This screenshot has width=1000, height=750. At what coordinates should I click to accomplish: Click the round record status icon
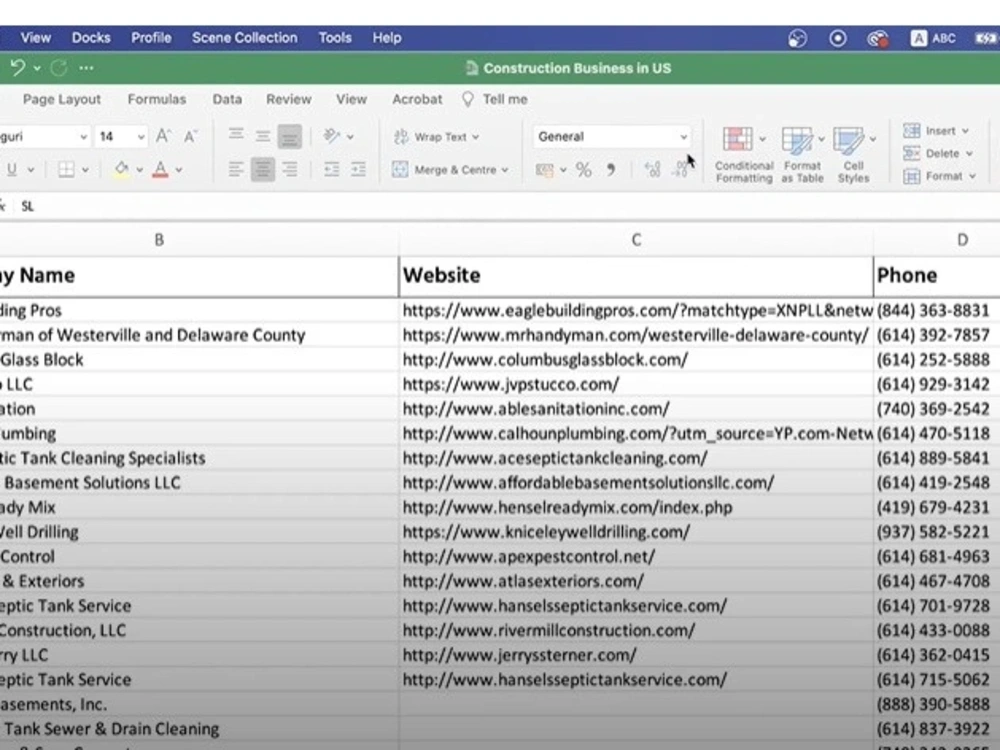point(837,39)
